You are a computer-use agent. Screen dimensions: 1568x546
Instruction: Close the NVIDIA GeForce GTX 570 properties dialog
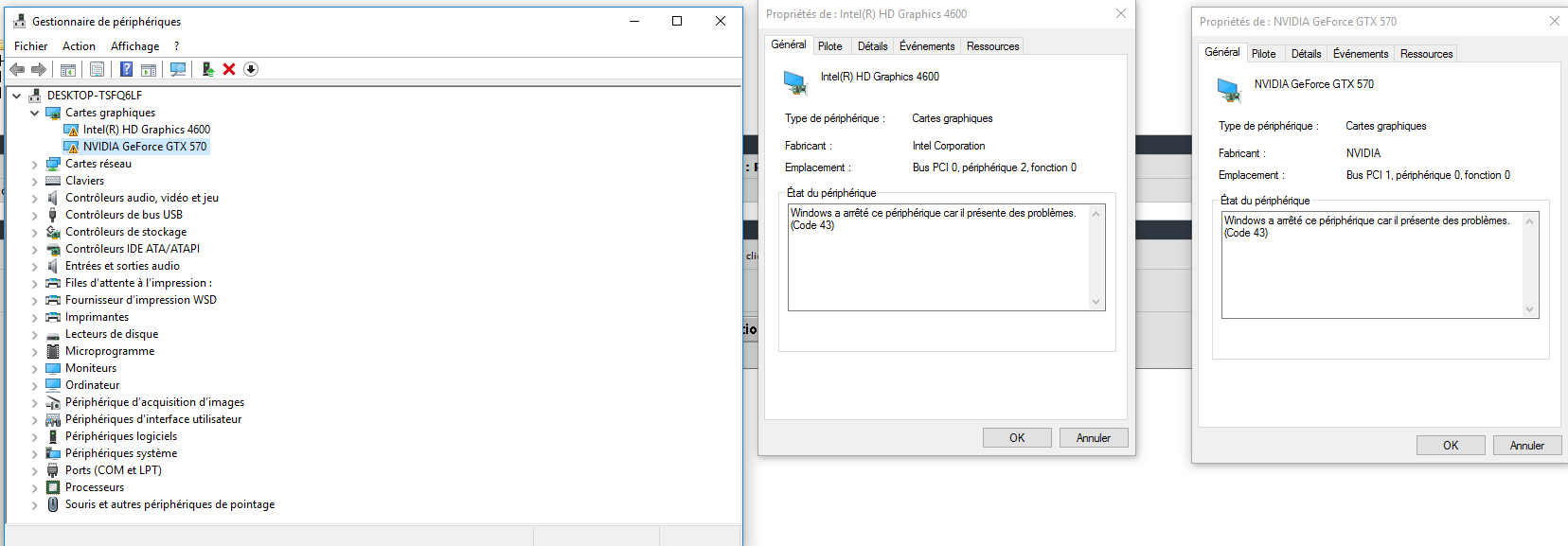click(x=1555, y=21)
